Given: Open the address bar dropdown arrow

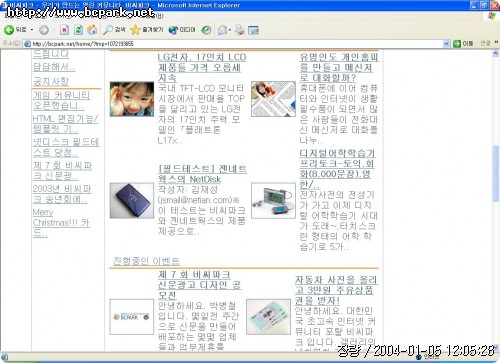Looking at the screenshot, I should click(446, 44).
